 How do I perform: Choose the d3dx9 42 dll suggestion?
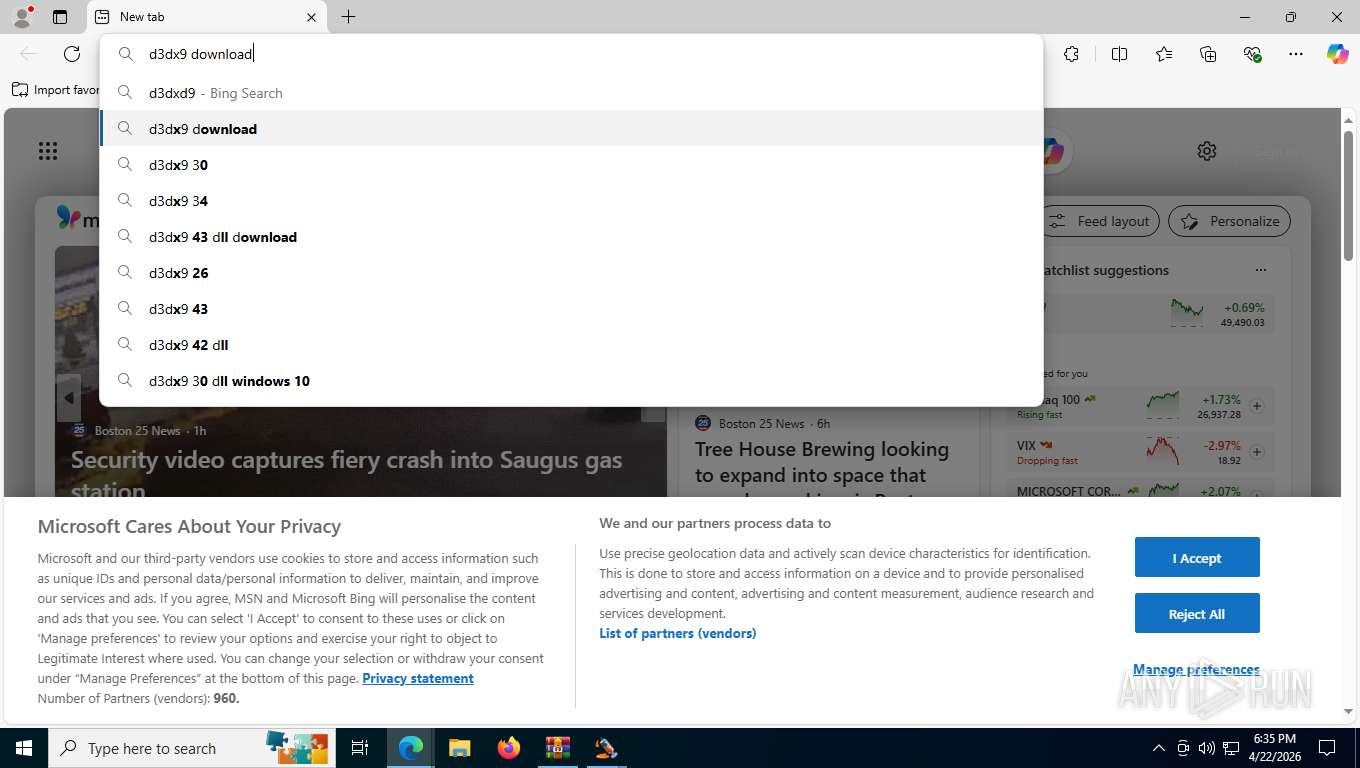[x=571, y=345]
